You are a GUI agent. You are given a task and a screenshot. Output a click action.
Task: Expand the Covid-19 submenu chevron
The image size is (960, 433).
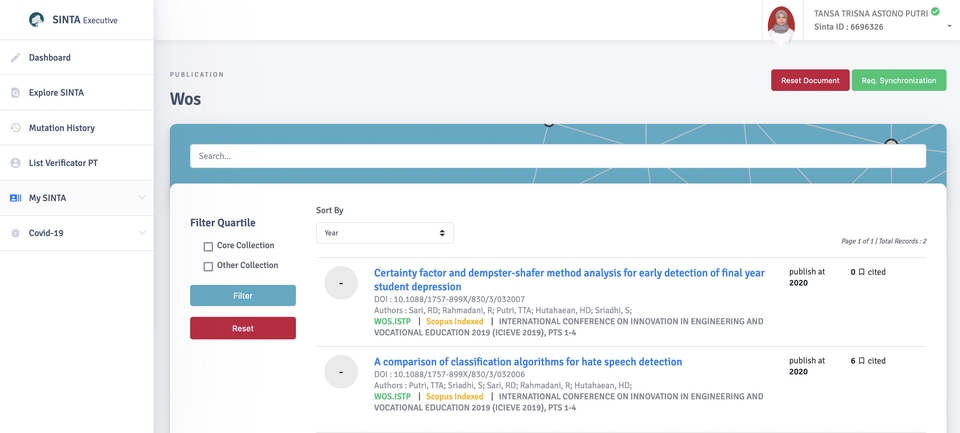(142, 233)
